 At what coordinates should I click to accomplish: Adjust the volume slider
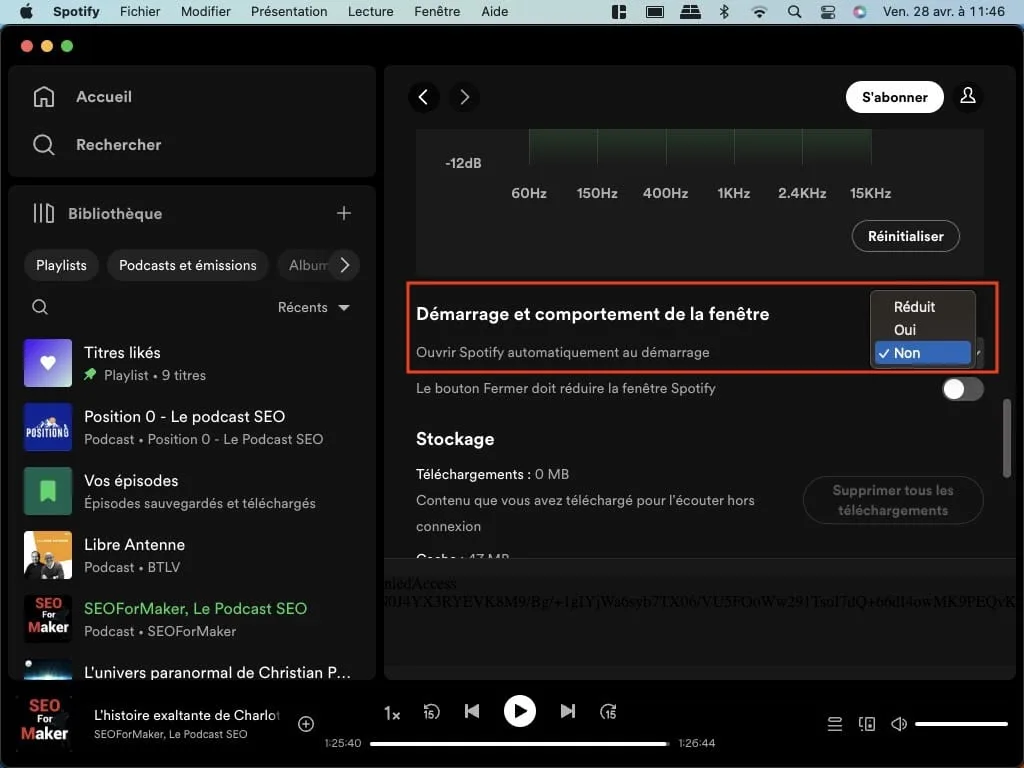coord(961,723)
